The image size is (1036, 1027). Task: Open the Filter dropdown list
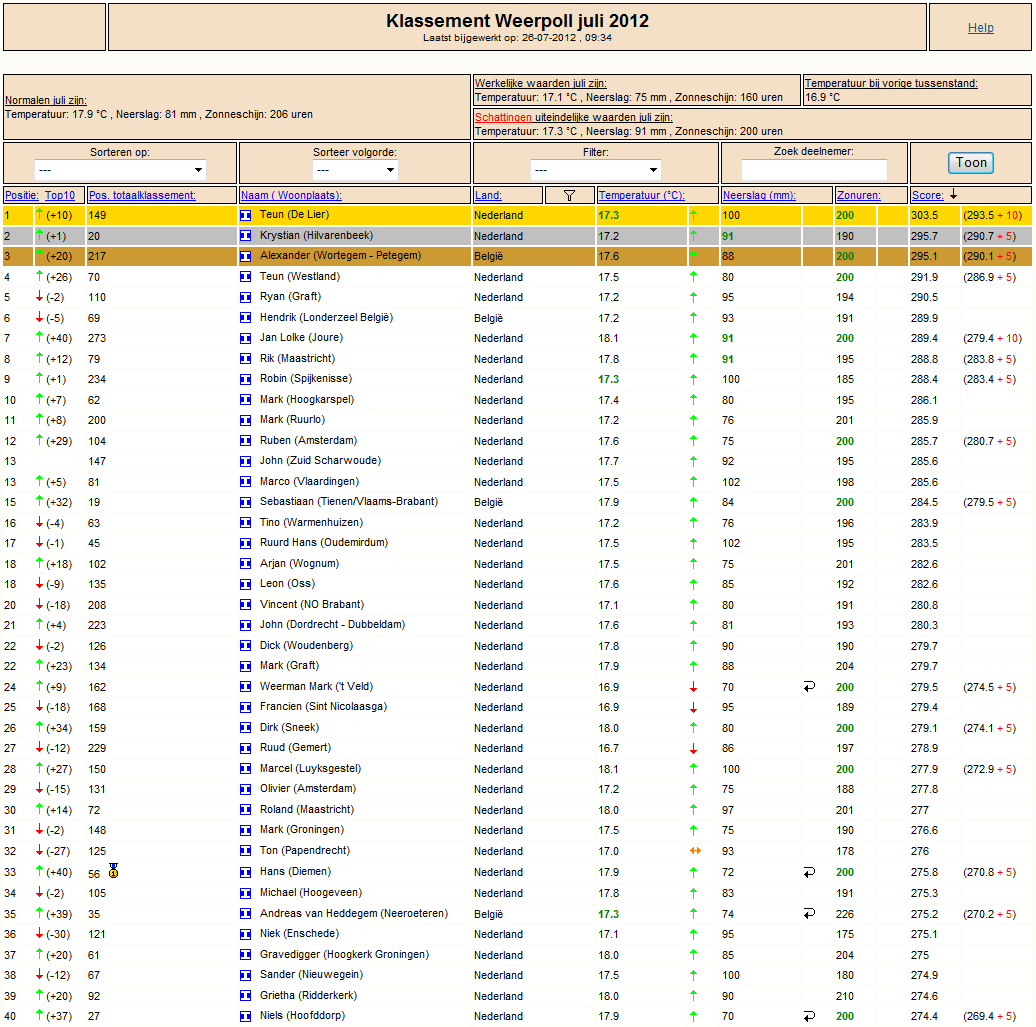(595, 170)
